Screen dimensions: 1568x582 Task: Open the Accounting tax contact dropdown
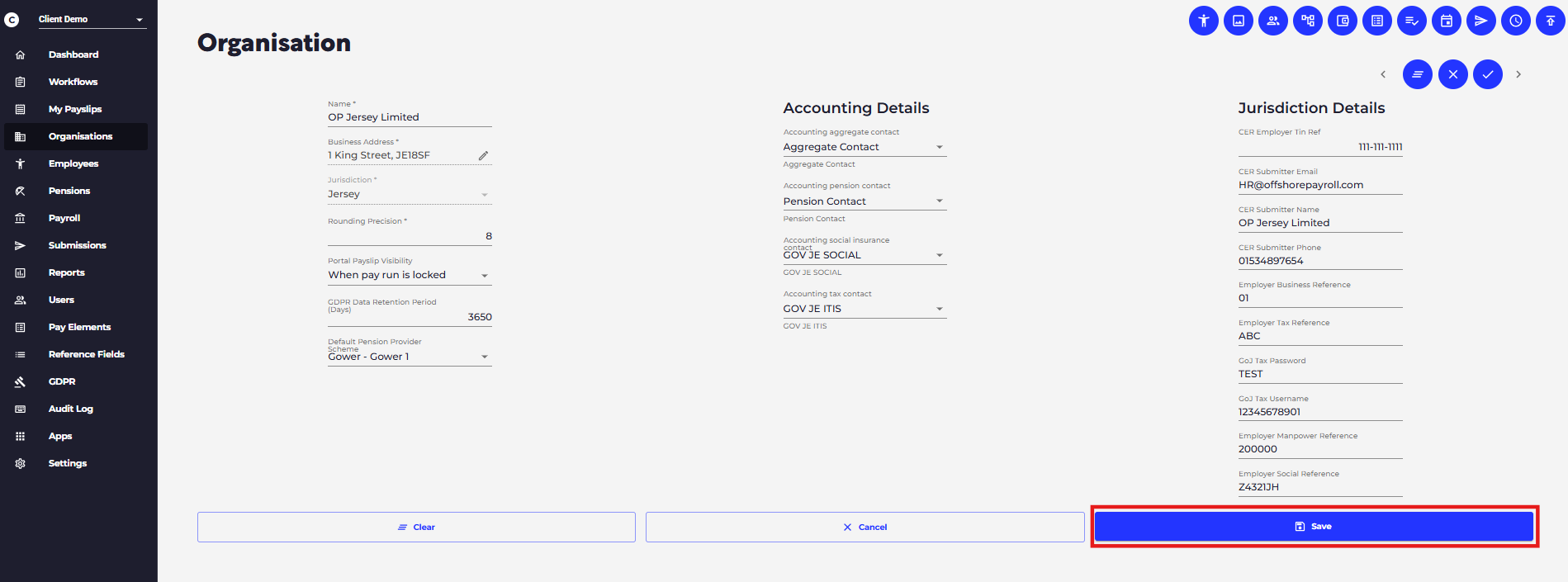(865, 309)
